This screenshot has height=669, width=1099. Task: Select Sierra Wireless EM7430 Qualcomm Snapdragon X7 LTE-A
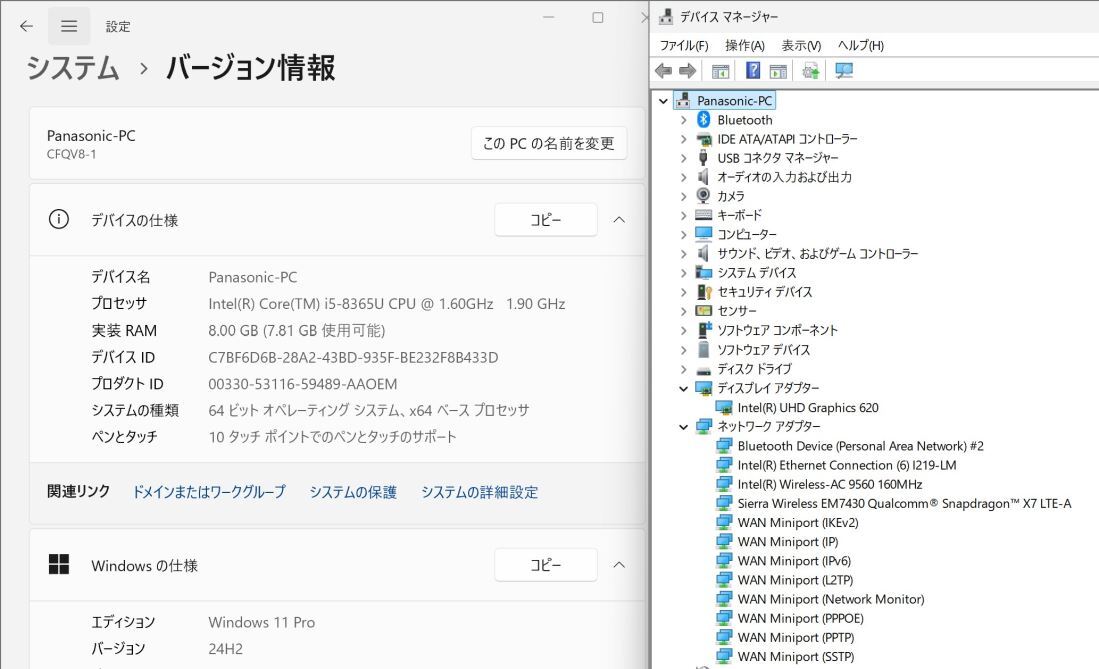[904, 504]
